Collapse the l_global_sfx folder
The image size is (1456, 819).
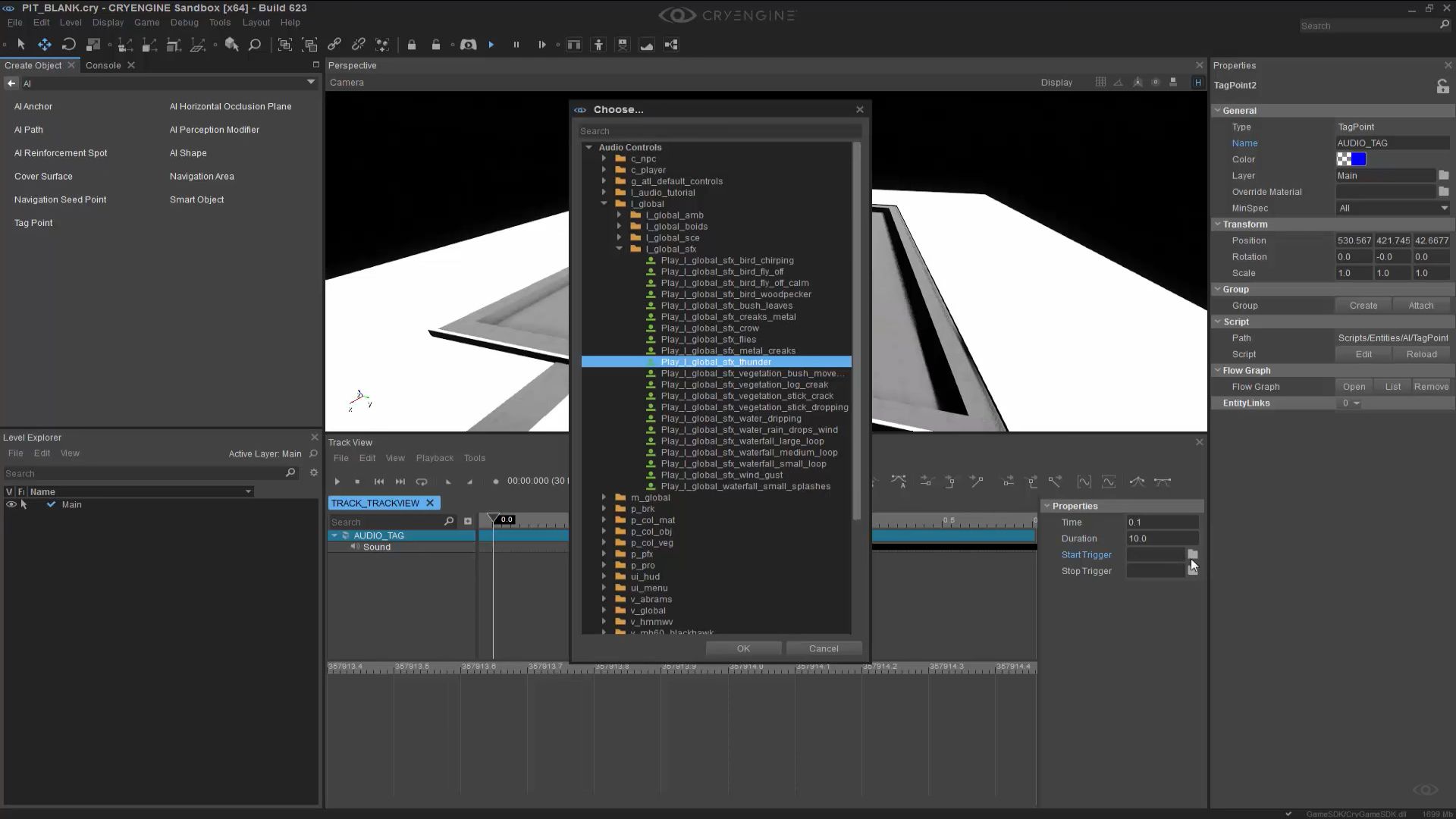point(620,249)
